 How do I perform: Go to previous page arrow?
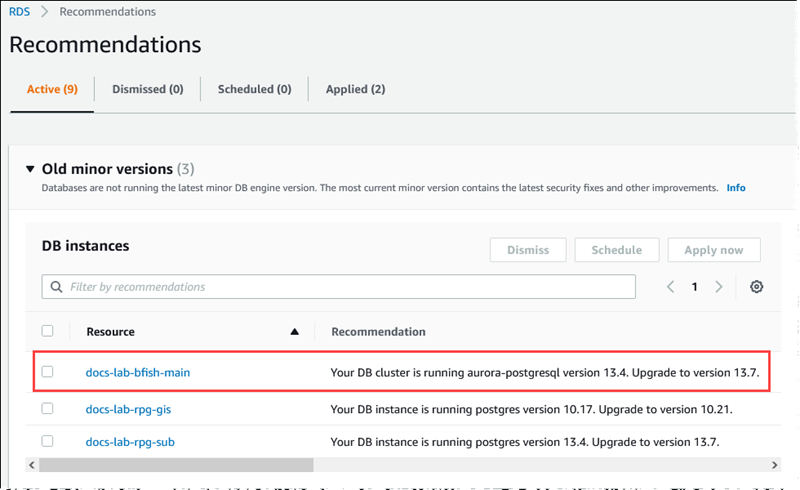point(671,287)
